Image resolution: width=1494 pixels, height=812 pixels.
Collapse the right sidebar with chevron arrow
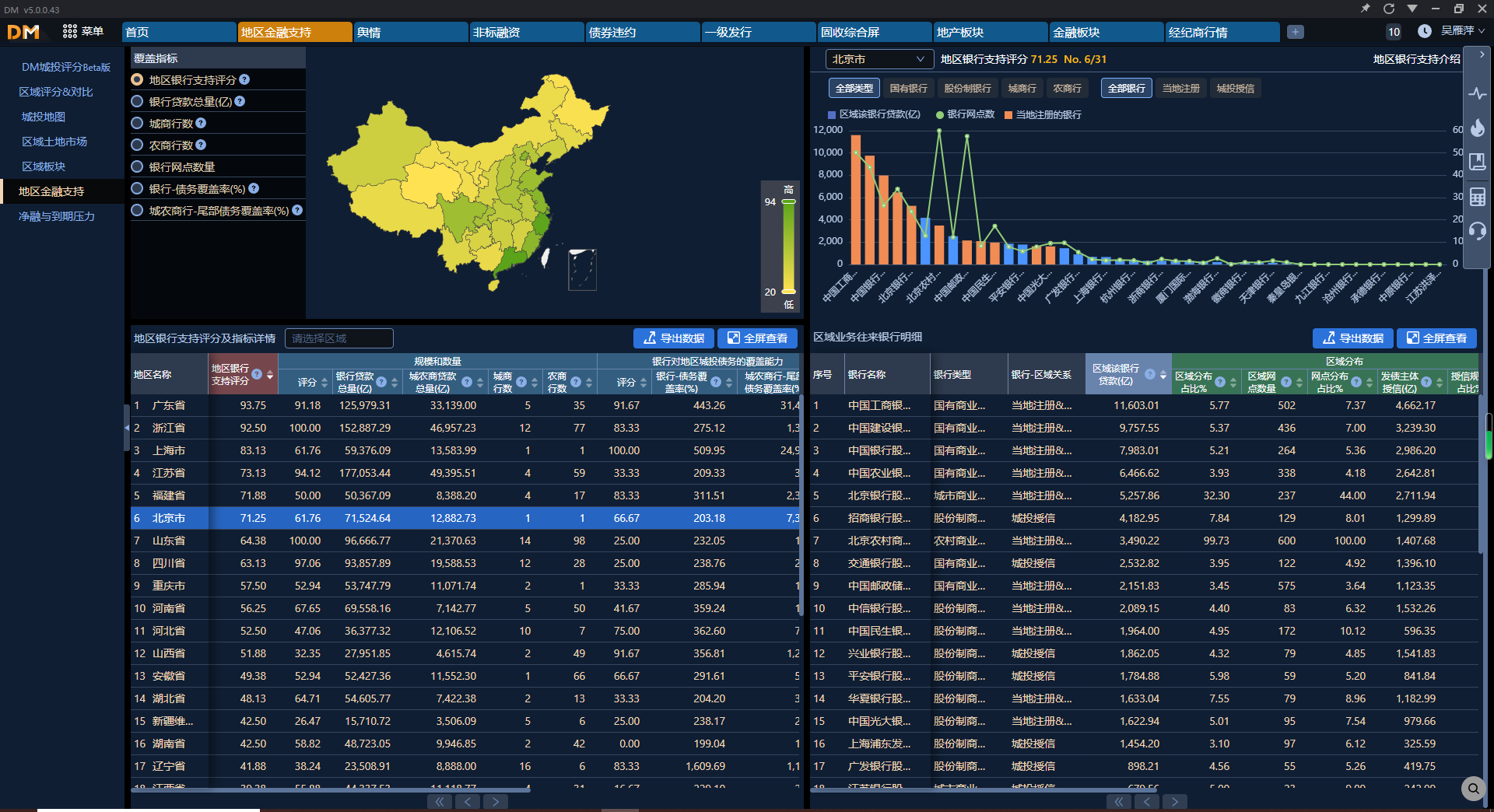[1481, 55]
